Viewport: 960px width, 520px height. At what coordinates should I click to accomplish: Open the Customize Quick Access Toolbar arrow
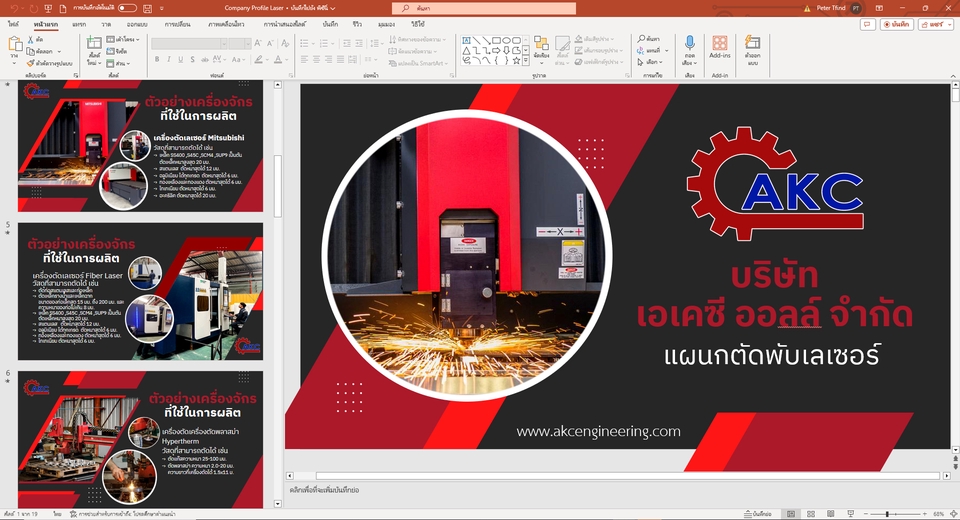(162, 8)
